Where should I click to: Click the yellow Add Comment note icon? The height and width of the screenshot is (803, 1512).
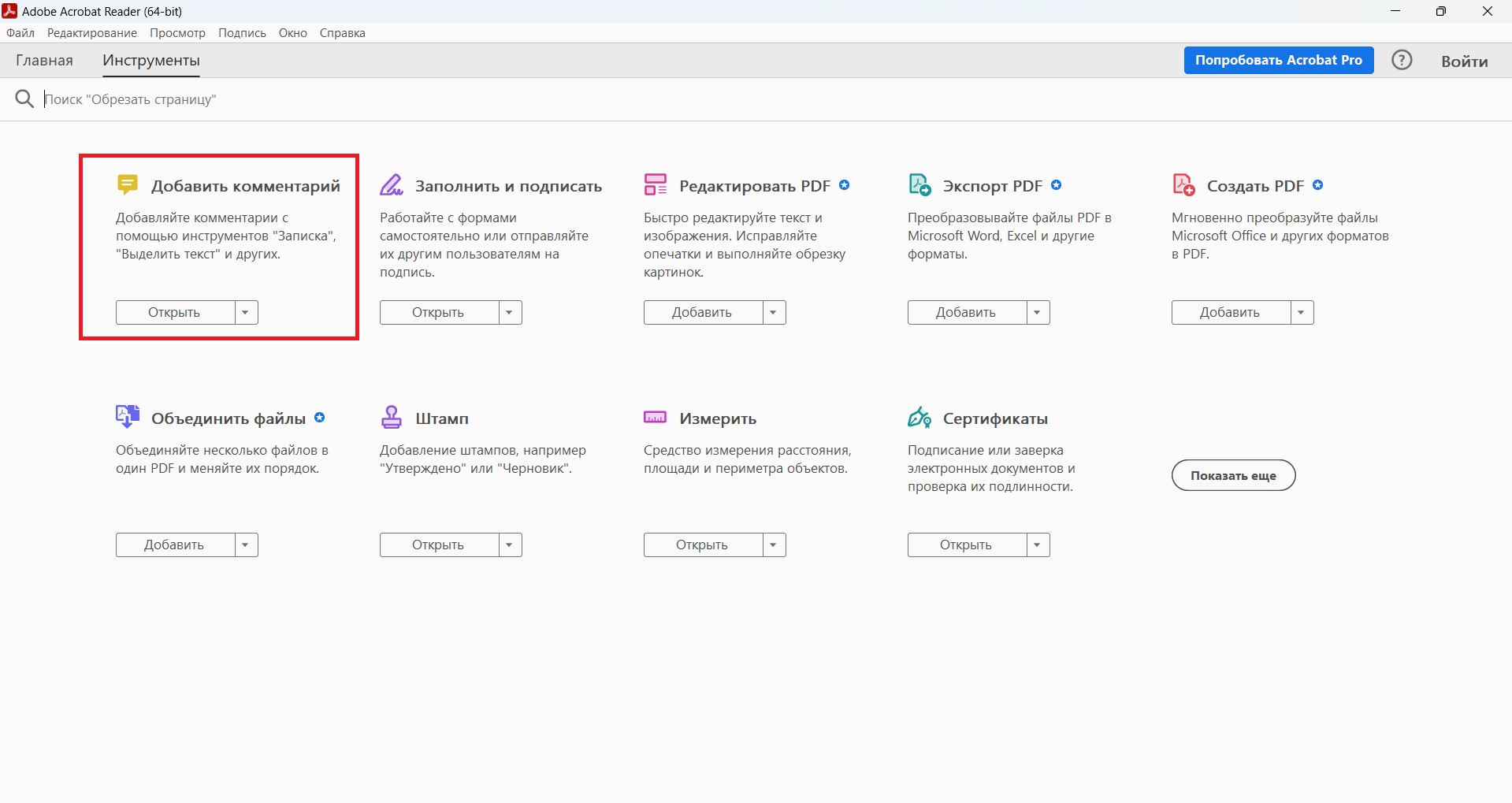point(127,184)
